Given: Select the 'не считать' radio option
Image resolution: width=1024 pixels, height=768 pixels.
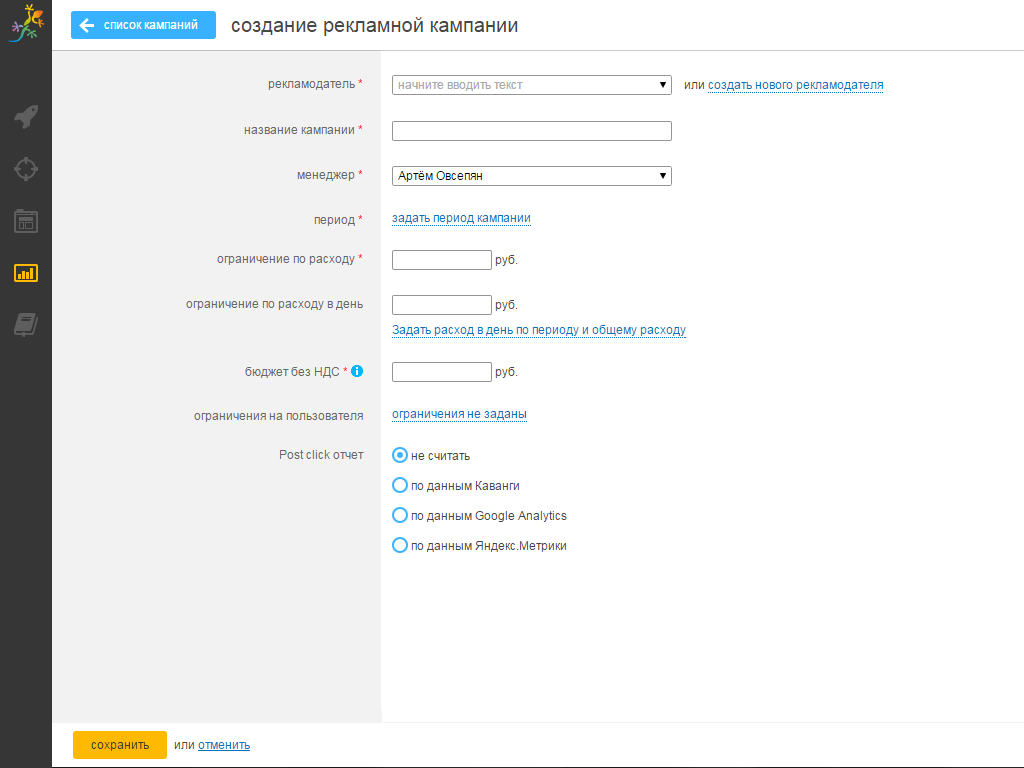Looking at the screenshot, I should [400, 455].
